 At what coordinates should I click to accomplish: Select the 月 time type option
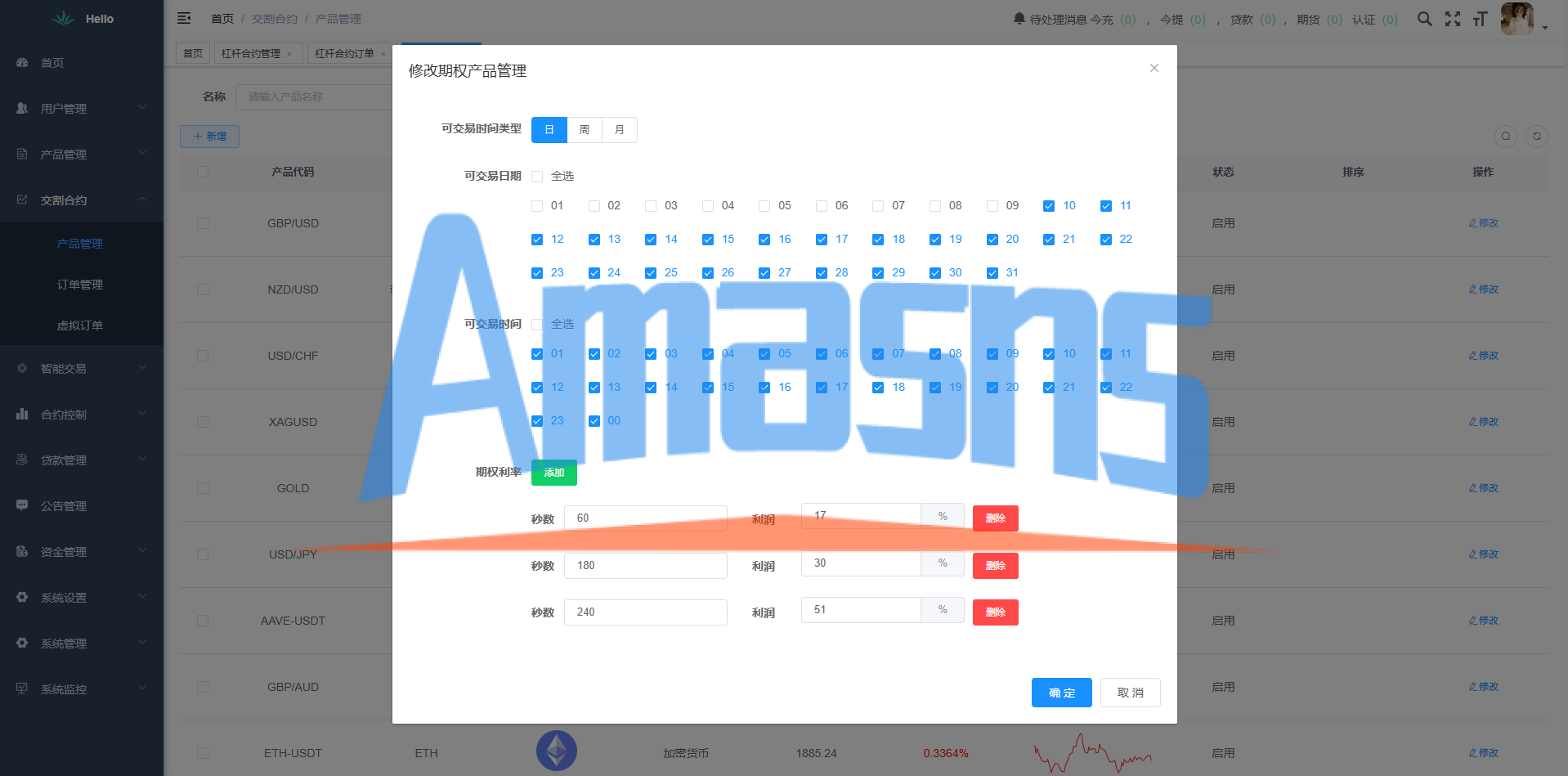(x=620, y=130)
